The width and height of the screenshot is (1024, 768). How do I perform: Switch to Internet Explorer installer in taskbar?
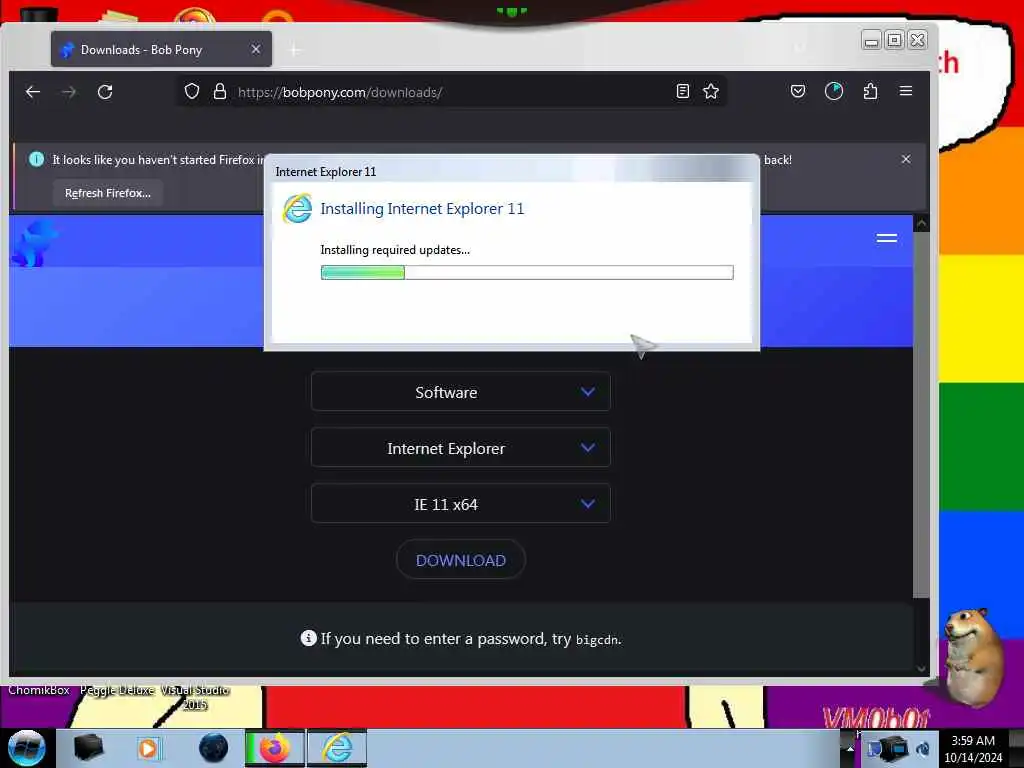click(337, 748)
